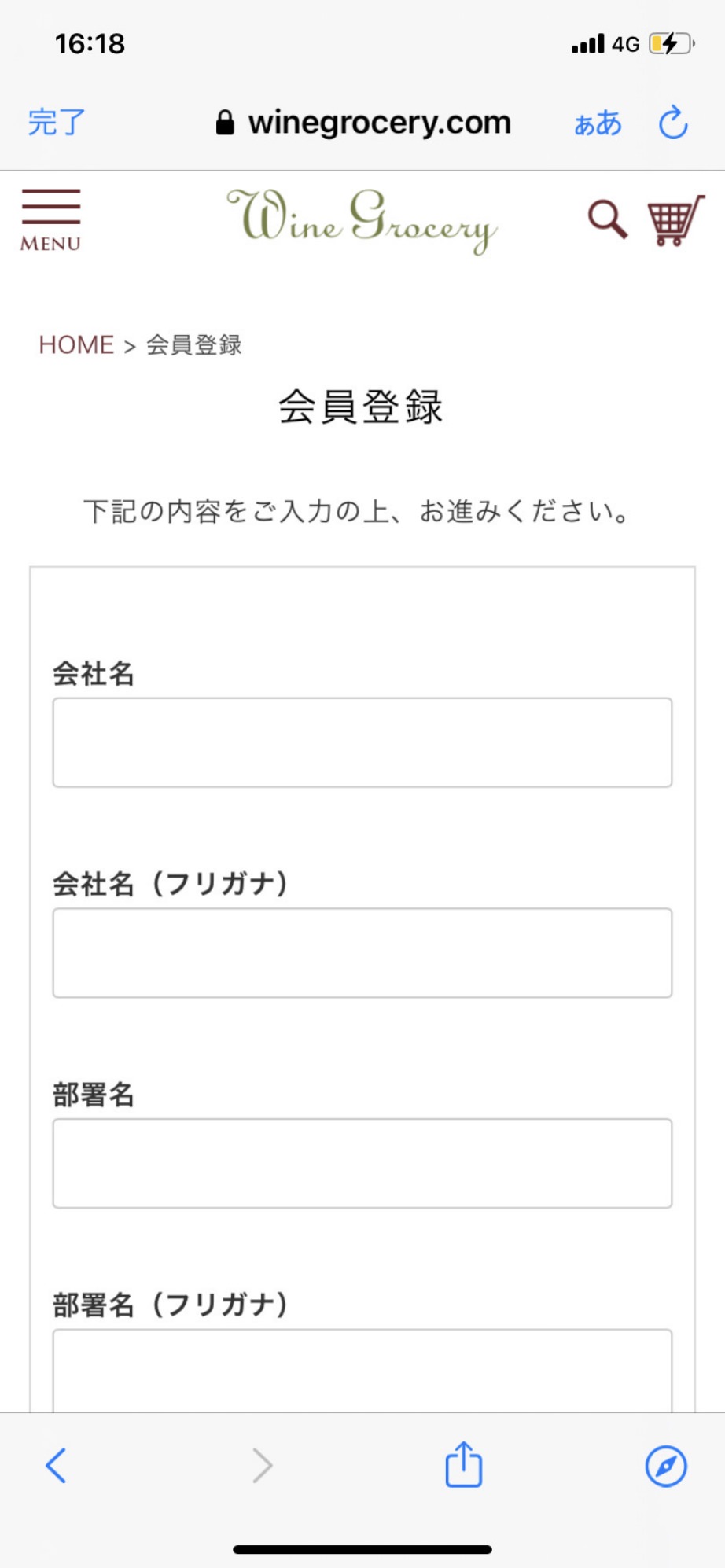Image resolution: width=725 pixels, height=1568 pixels.
Task: Tap the battery charging status icon
Action: pos(671,44)
